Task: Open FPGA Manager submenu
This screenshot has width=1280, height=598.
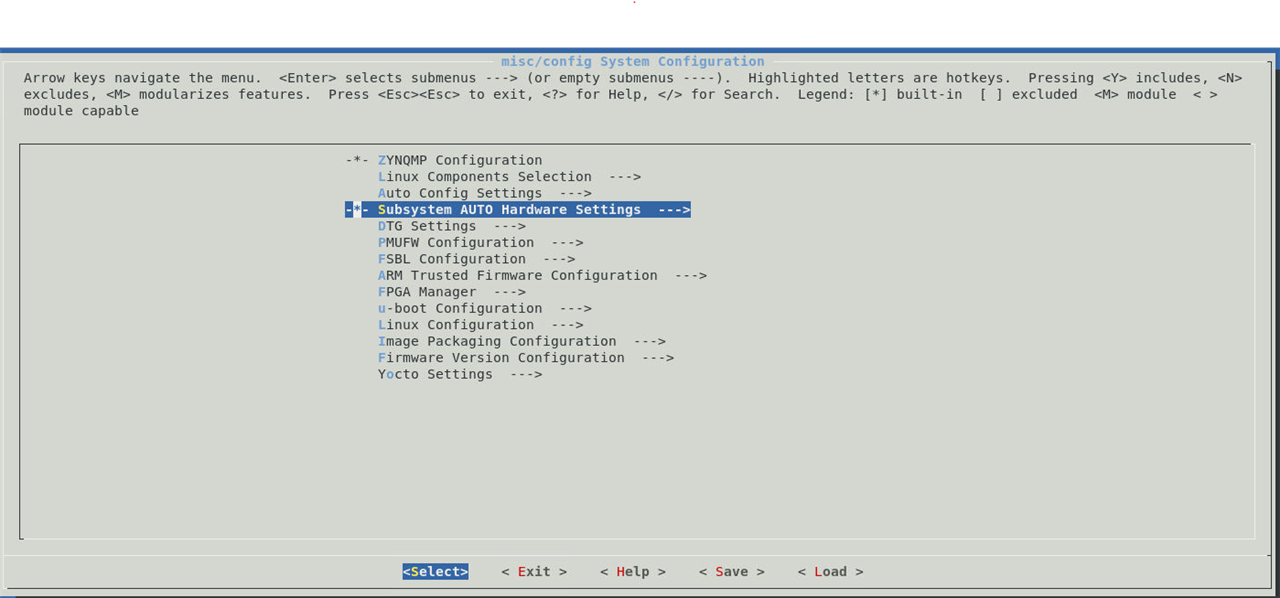Action: pyautogui.click(x=452, y=292)
